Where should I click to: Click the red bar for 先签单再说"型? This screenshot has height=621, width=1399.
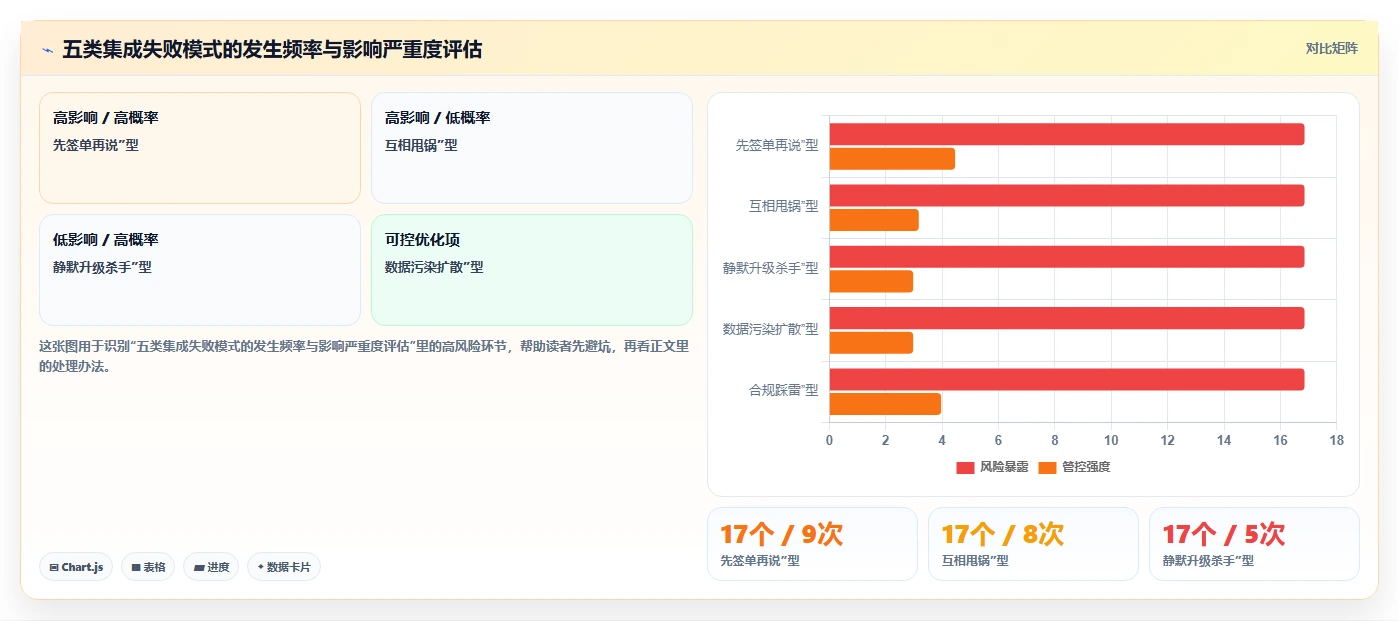[x=1066, y=134]
